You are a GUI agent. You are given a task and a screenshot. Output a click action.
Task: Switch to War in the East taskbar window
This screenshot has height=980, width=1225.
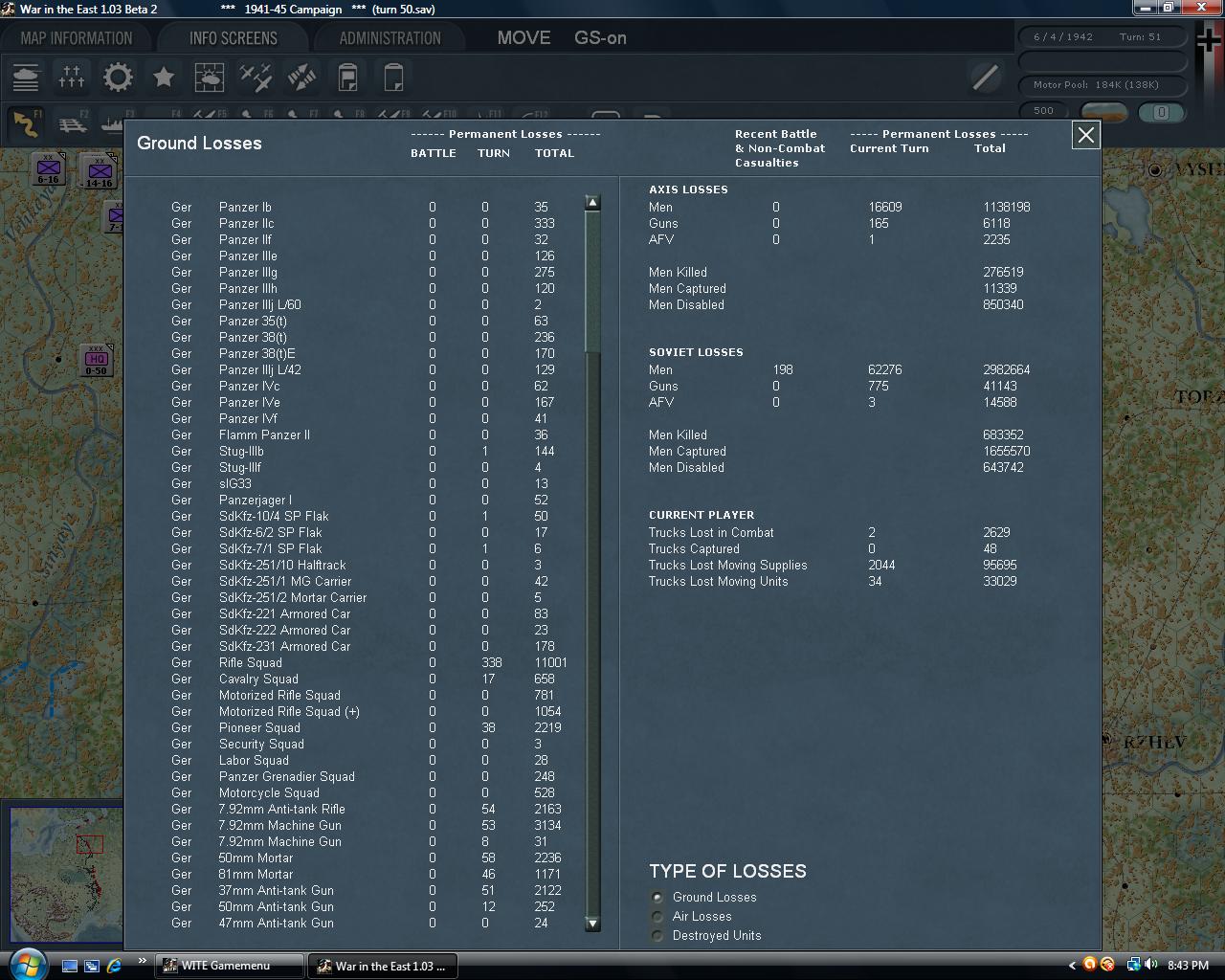tap(382, 966)
